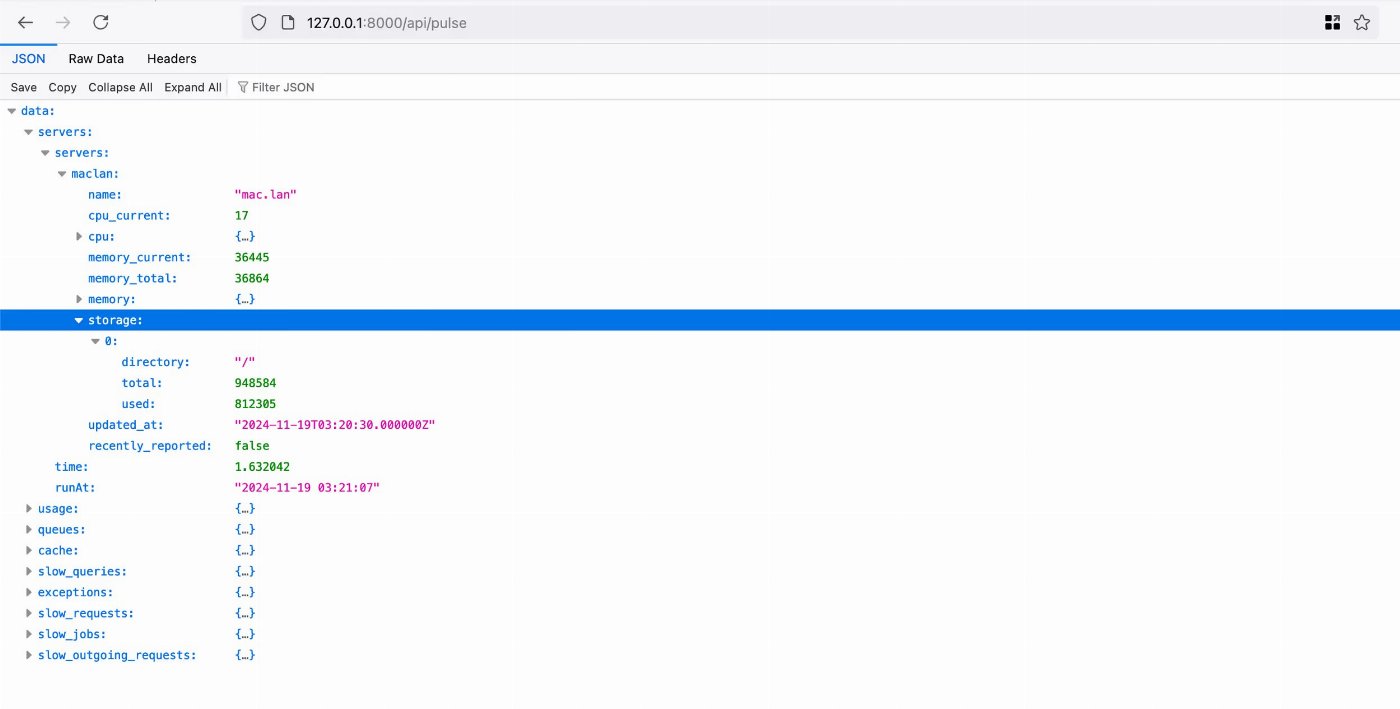The width and height of the screenshot is (1400, 709).
Task: Switch to the Raw Data tab
Action: tap(96, 59)
